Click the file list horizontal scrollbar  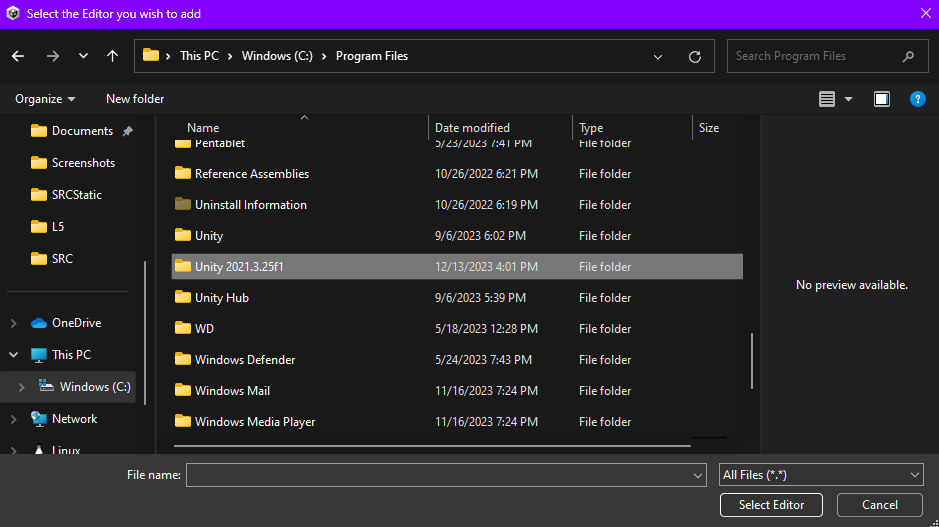coord(432,446)
